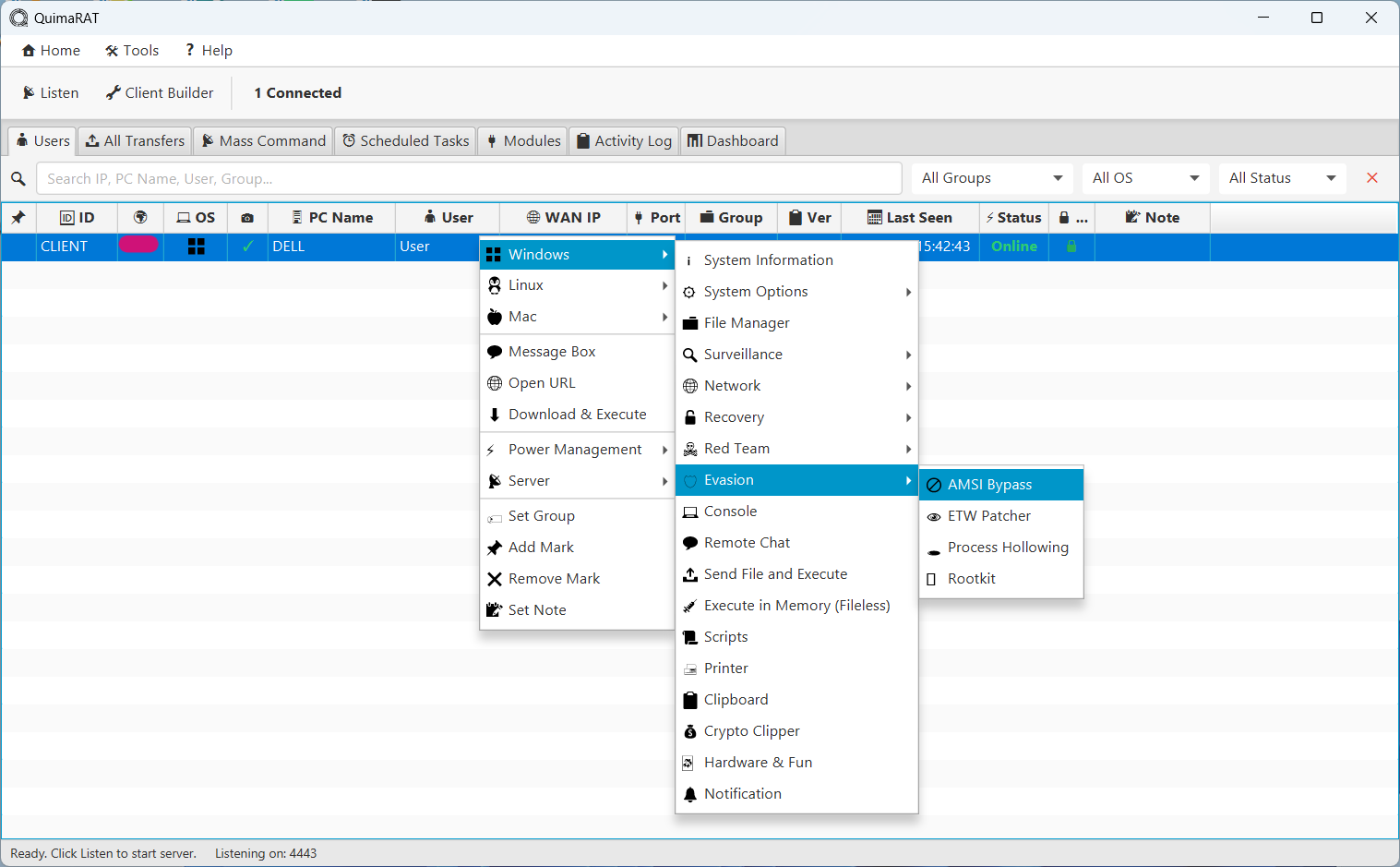Click the magenta flag in the CLIENT row
1400x867 pixels.
pos(138,245)
